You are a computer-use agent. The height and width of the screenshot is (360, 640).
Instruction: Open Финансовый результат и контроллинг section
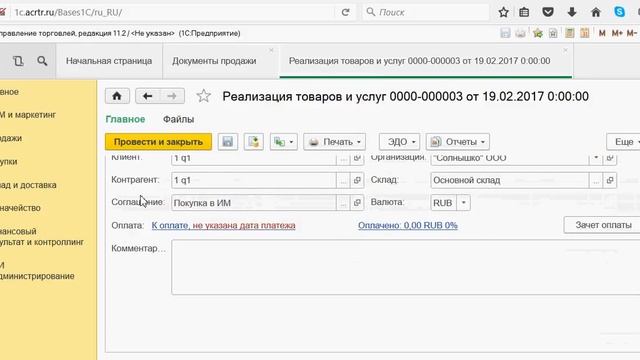(x=42, y=237)
